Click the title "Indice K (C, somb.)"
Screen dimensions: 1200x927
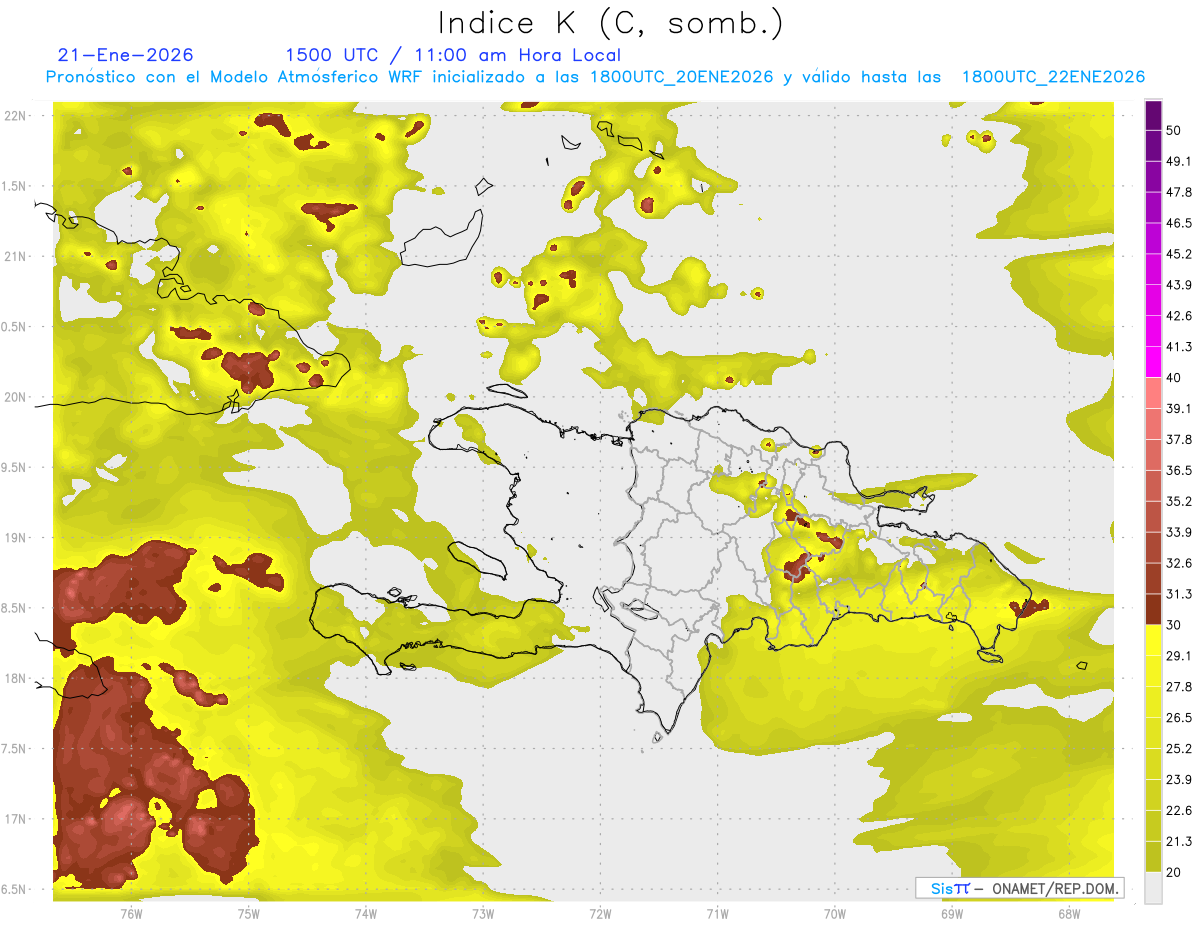coord(610,22)
